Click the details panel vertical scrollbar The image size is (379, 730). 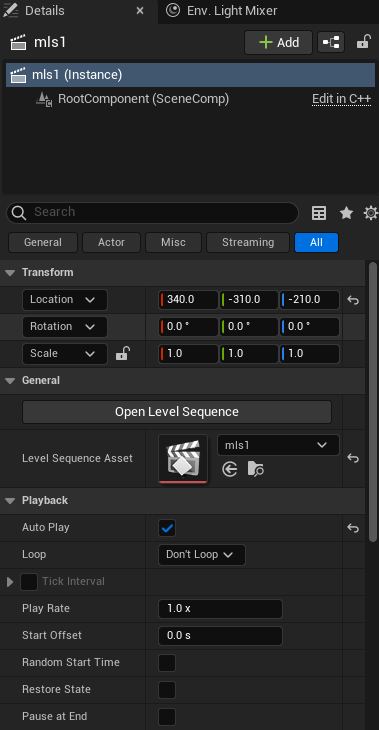coord(372,402)
